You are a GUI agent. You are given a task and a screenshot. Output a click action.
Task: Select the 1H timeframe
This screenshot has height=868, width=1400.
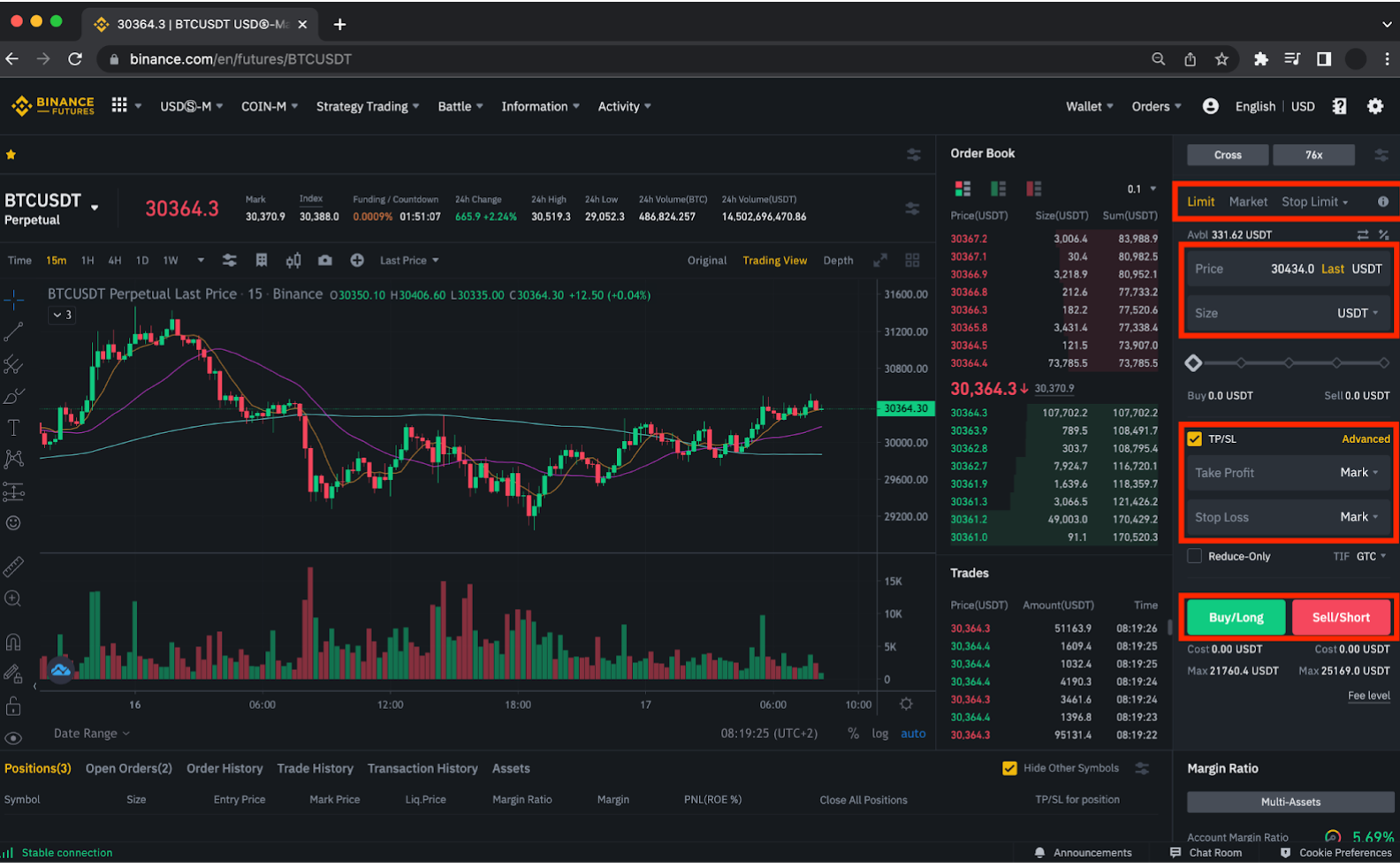(87, 260)
